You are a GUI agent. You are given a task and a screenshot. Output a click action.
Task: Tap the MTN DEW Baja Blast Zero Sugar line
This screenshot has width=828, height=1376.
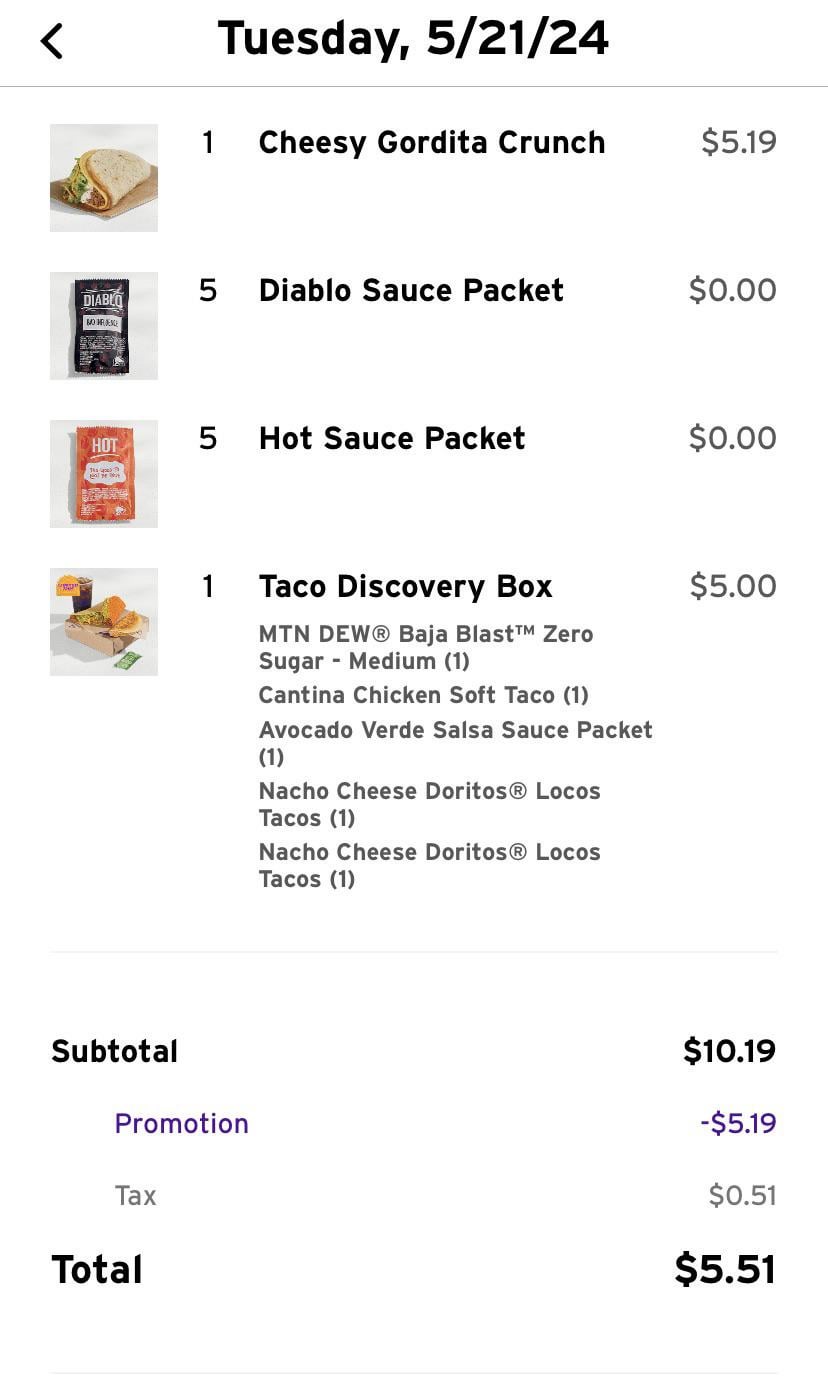tap(425, 647)
